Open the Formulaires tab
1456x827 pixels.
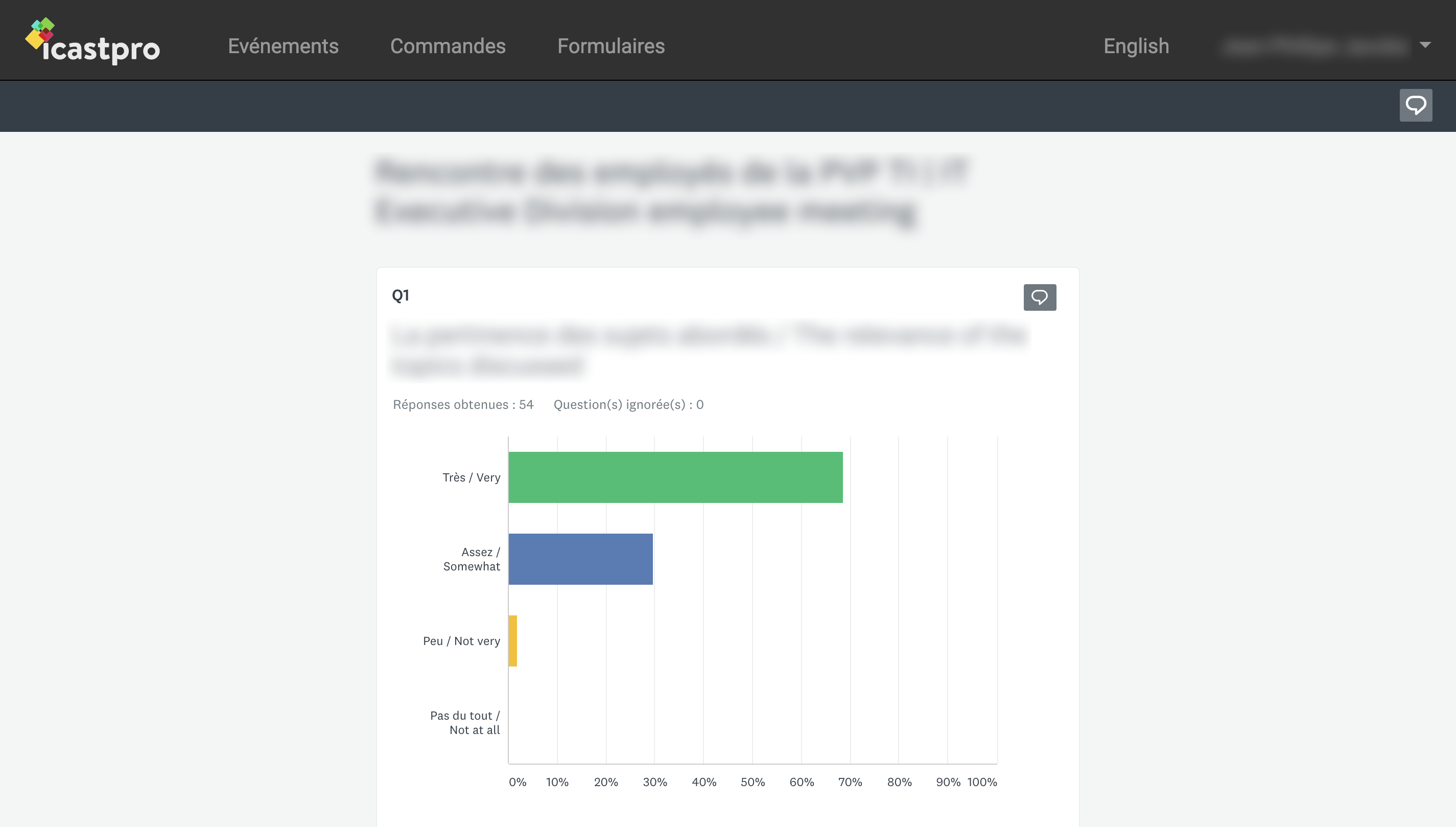(x=612, y=47)
